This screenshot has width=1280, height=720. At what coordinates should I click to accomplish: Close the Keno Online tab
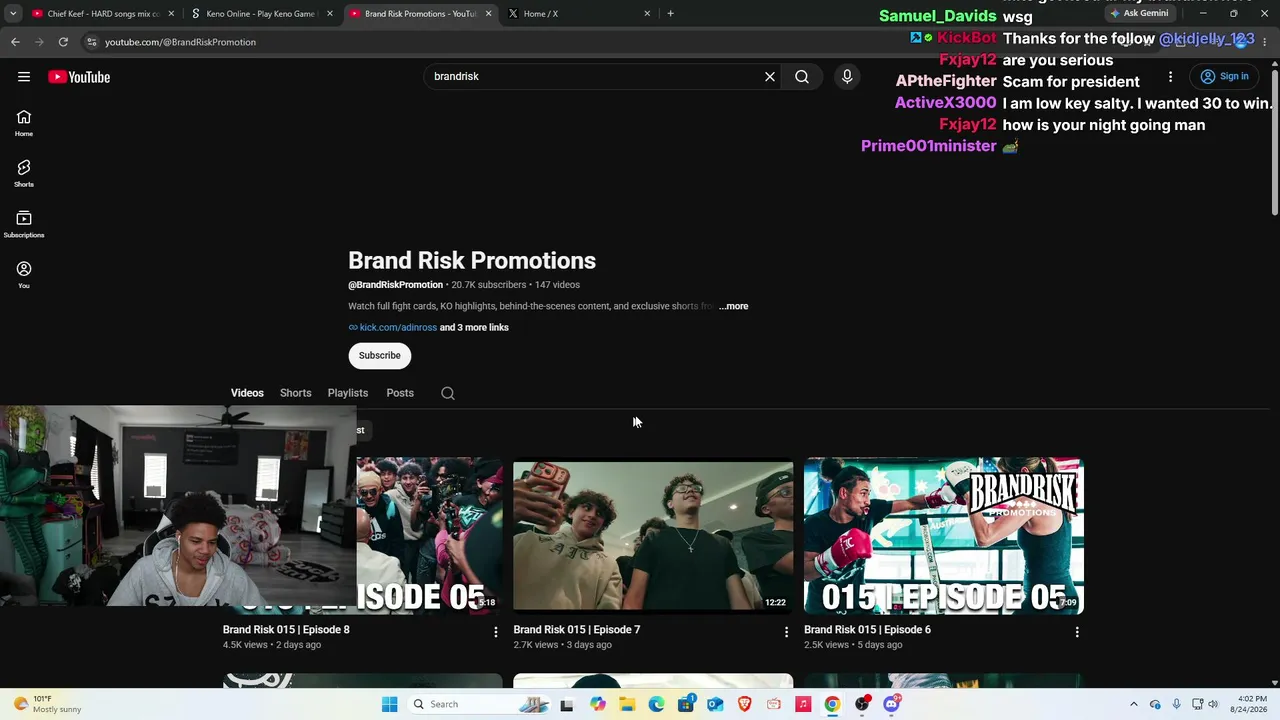coord(330,14)
